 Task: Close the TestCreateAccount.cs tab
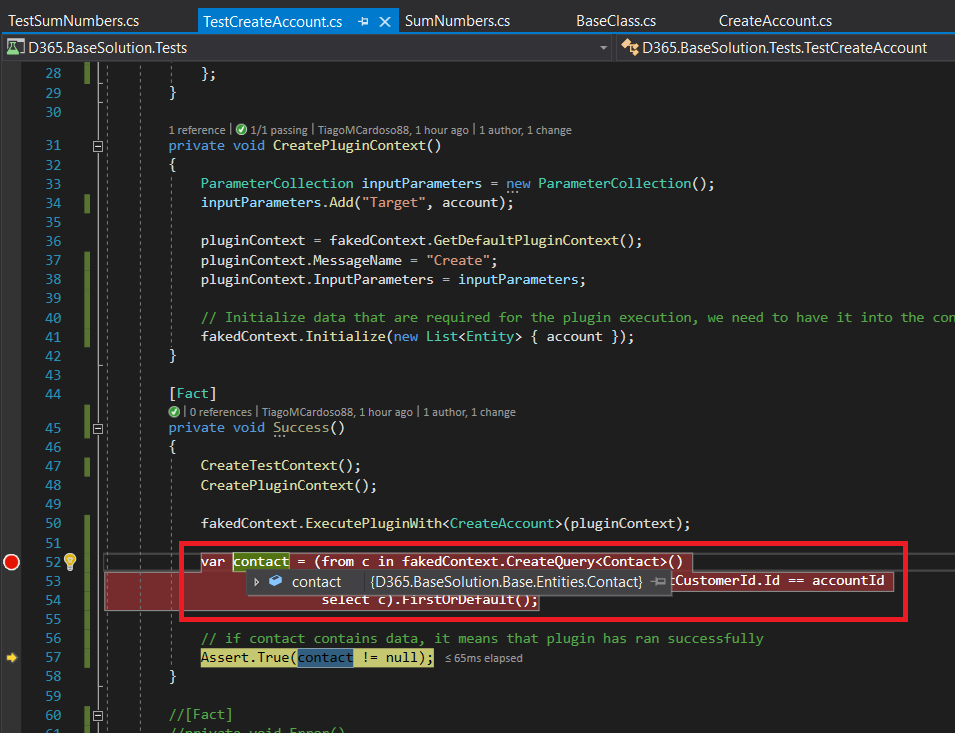[384, 21]
